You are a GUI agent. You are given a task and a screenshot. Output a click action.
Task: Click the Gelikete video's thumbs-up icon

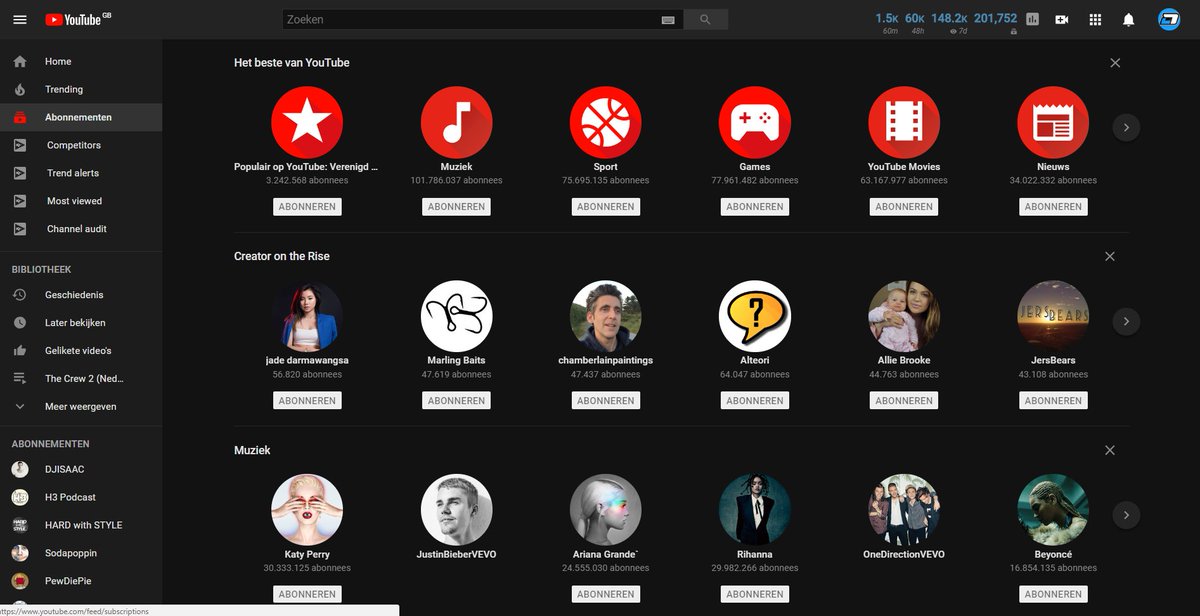[x=20, y=351]
